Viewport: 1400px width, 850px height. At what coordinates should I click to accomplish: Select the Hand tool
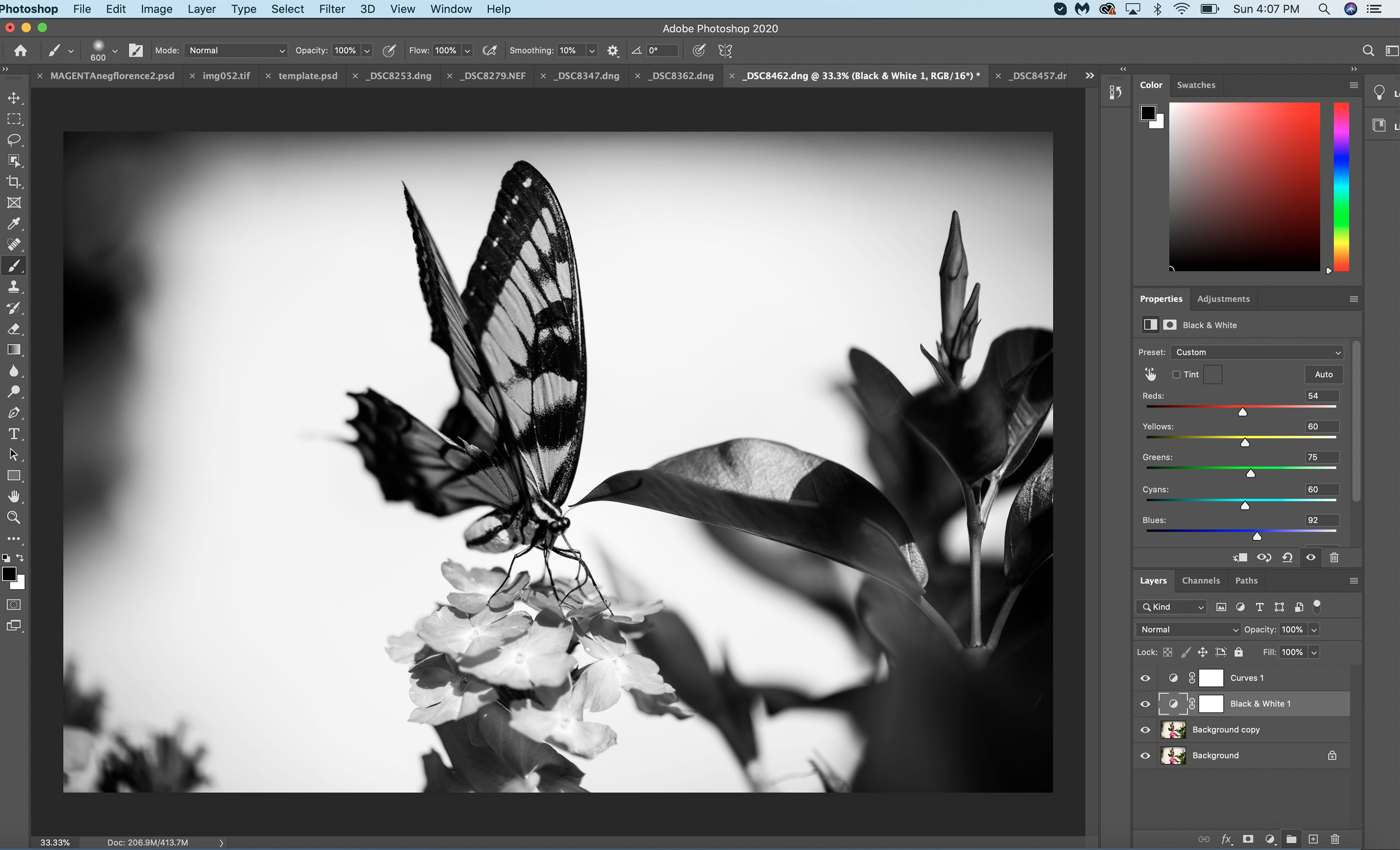tap(14, 497)
